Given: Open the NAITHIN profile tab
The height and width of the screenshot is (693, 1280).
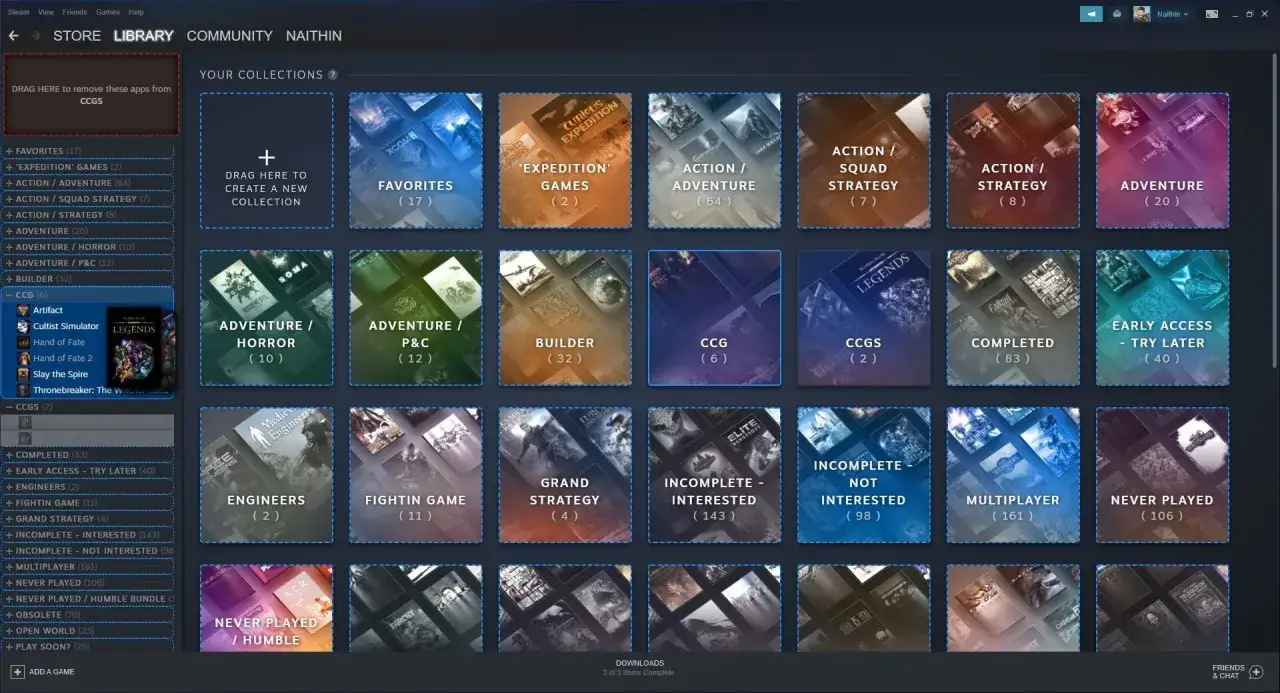Looking at the screenshot, I should coord(314,36).
